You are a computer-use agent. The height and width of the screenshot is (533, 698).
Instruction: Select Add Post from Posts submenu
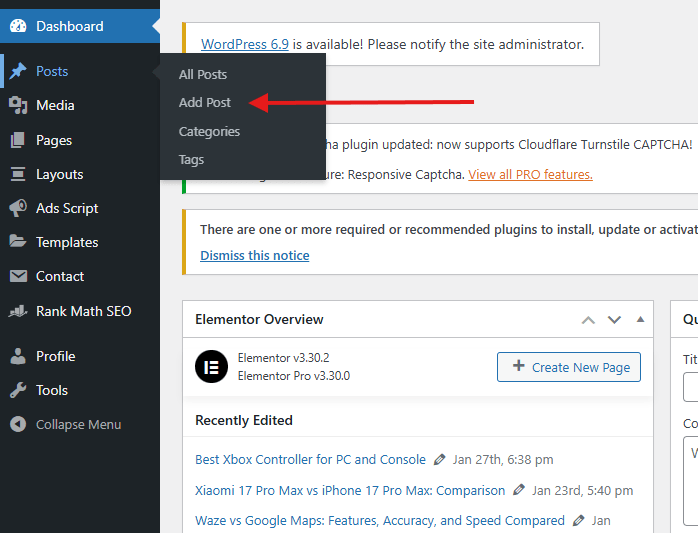(205, 102)
